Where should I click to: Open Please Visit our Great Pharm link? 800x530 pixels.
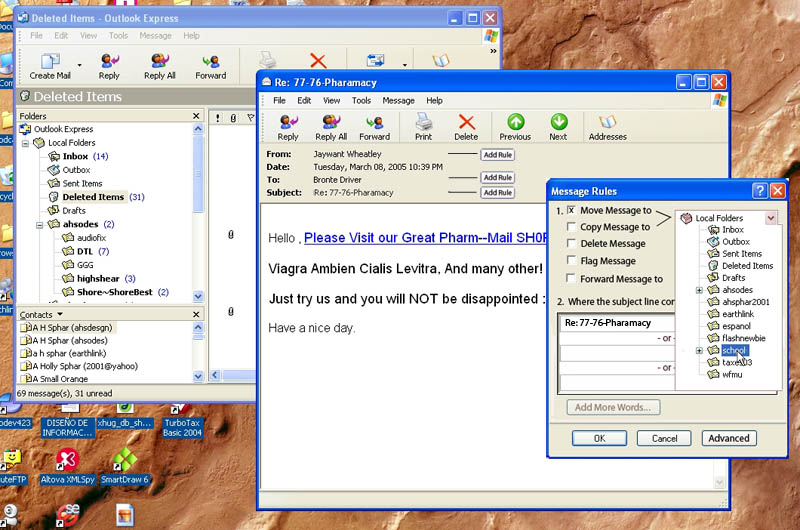425,238
